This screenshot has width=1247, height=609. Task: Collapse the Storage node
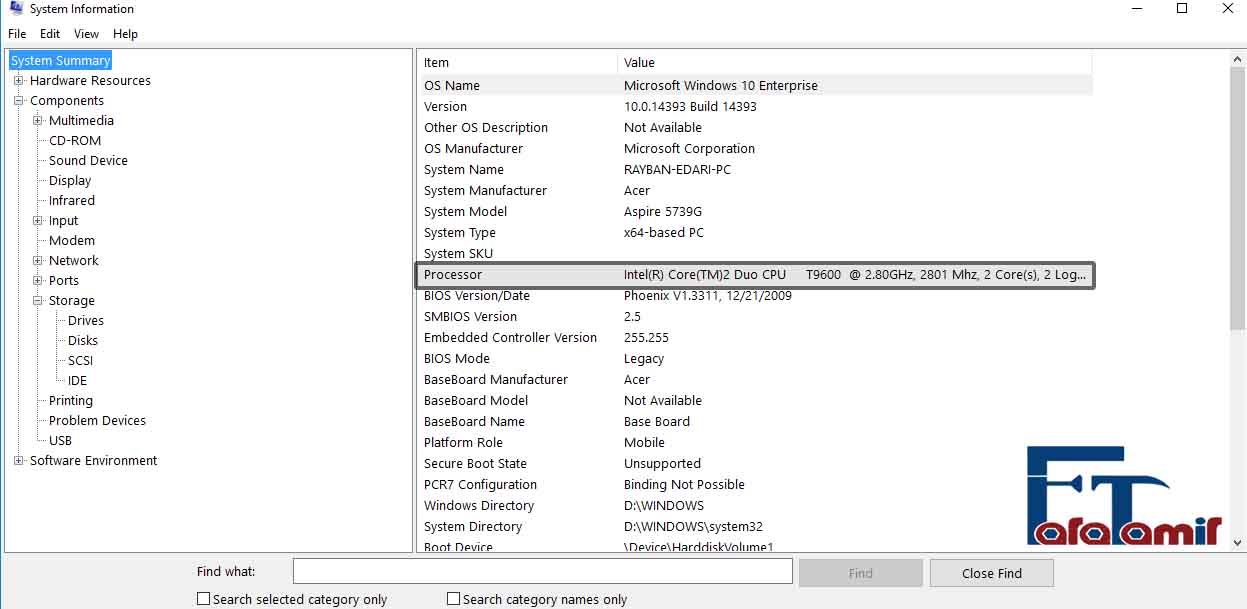tap(38, 301)
